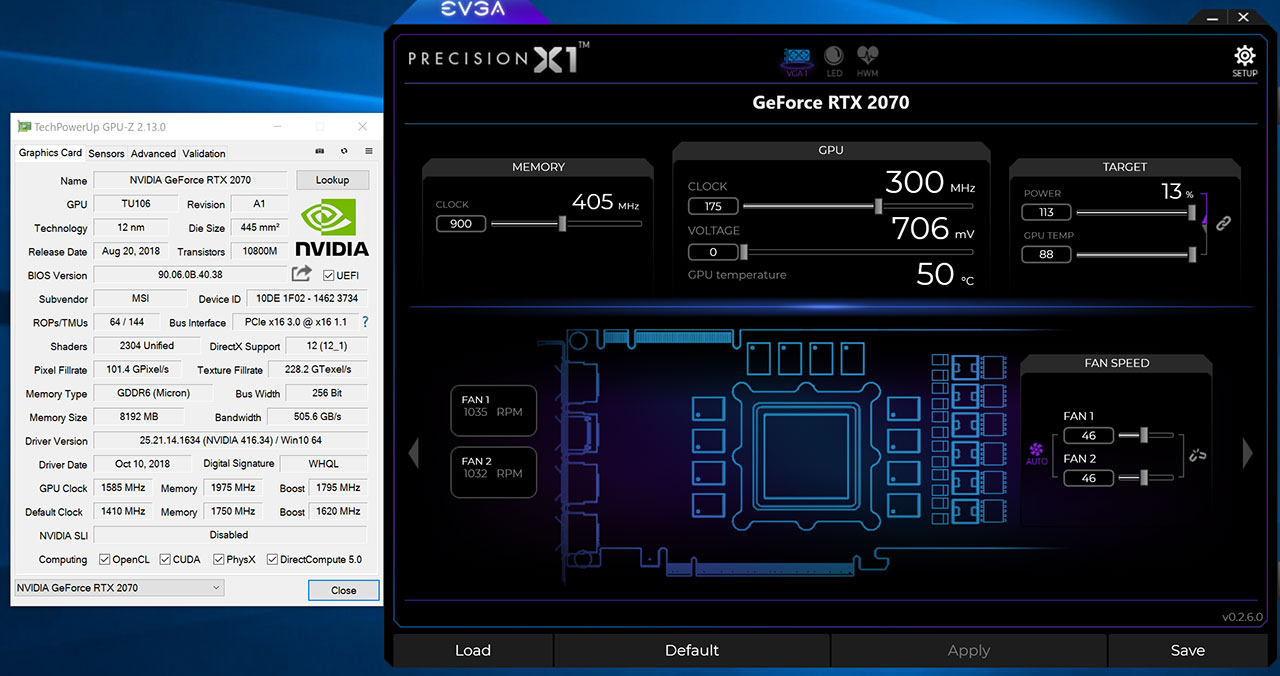1280x676 pixels.
Task: Click the BIOS version value 90.06.0B.40.38
Action: pos(190,275)
